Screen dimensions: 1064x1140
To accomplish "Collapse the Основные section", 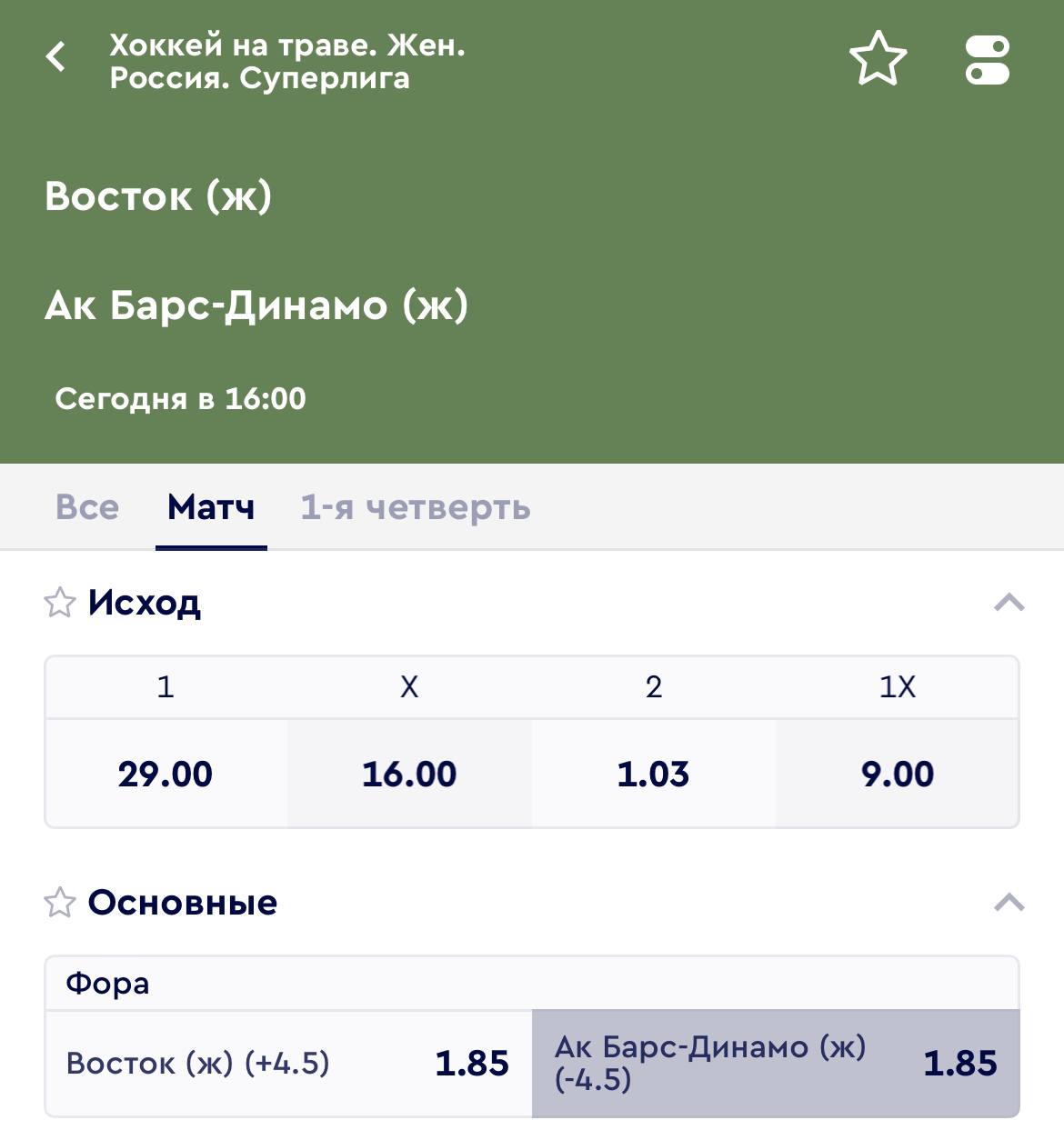I will pos(1009,903).
